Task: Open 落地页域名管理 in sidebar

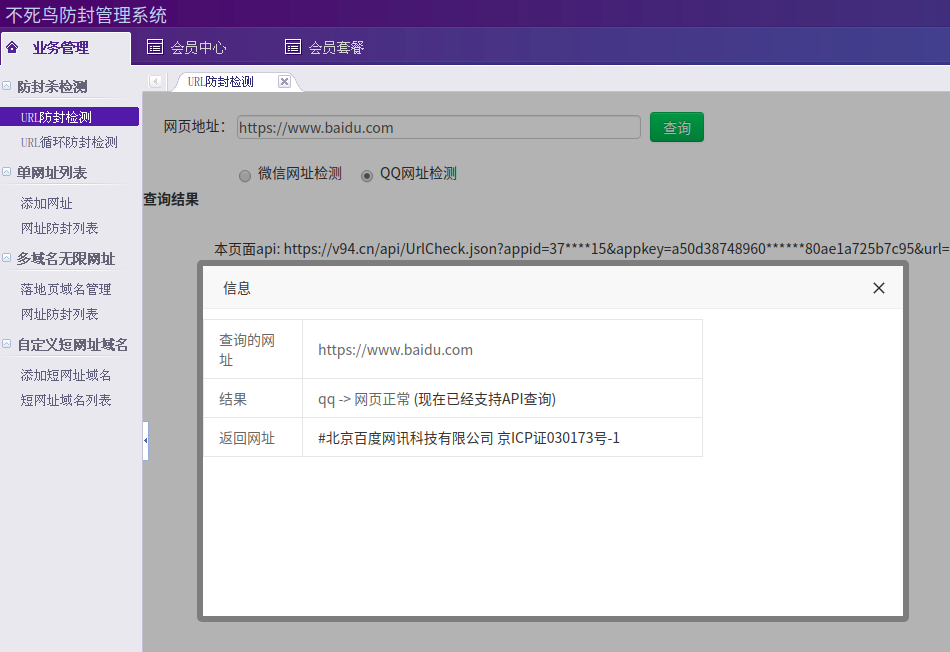Action: click(x=65, y=289)
